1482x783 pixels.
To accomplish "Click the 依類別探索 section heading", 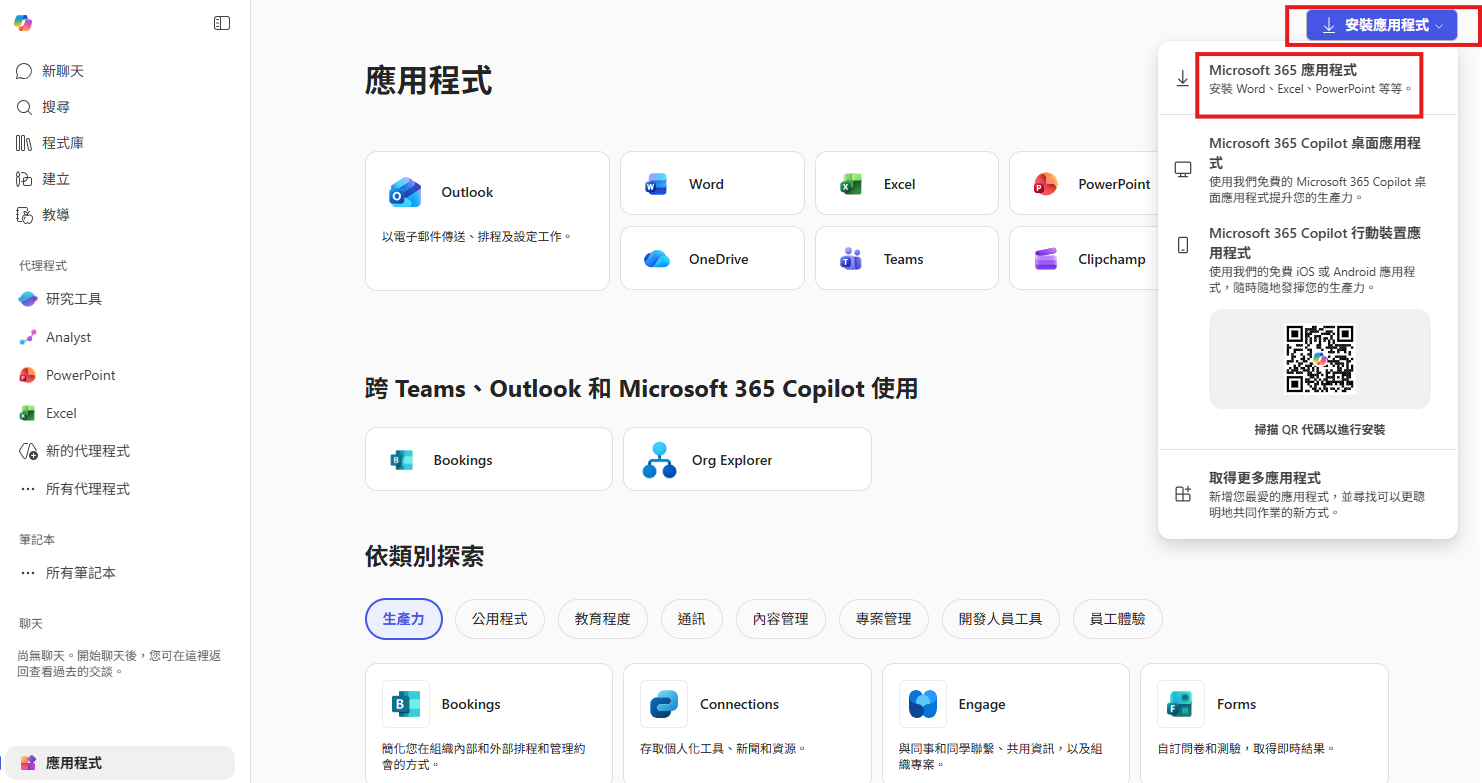I will click(425, 557).
